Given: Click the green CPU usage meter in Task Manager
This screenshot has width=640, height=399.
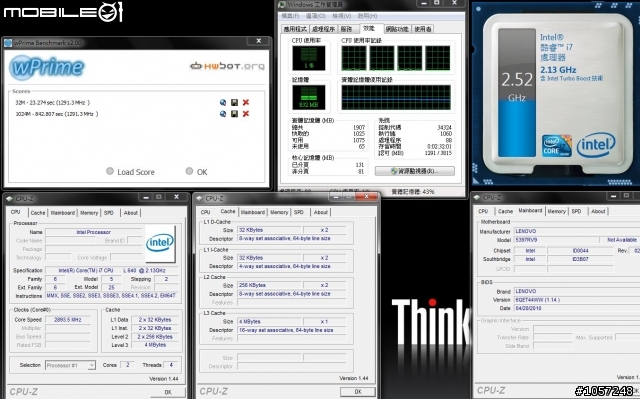Looking at the screenshot, I should pos(309,58).
